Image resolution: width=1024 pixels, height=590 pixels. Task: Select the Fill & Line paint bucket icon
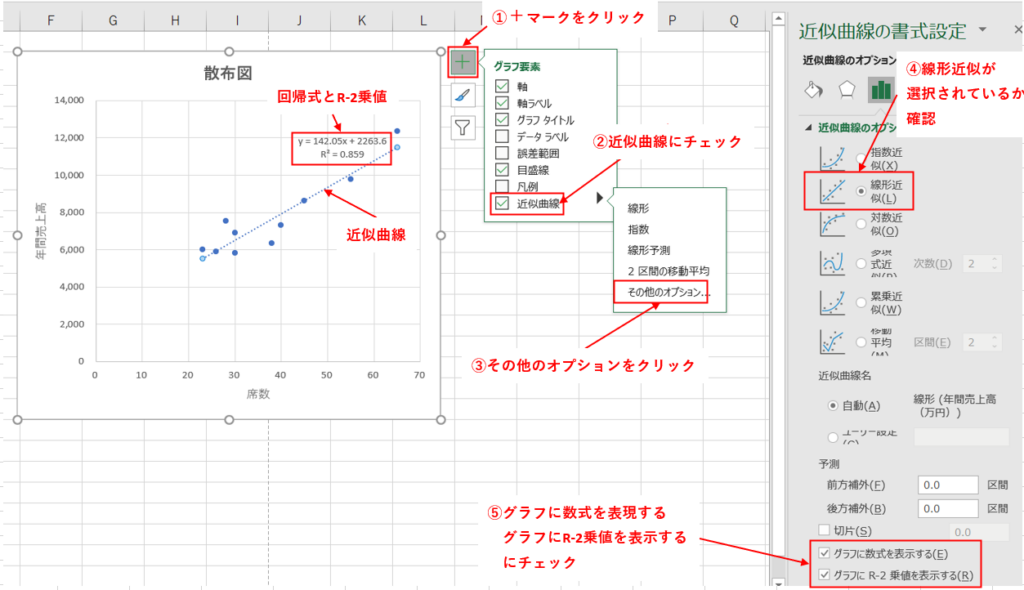813,89
